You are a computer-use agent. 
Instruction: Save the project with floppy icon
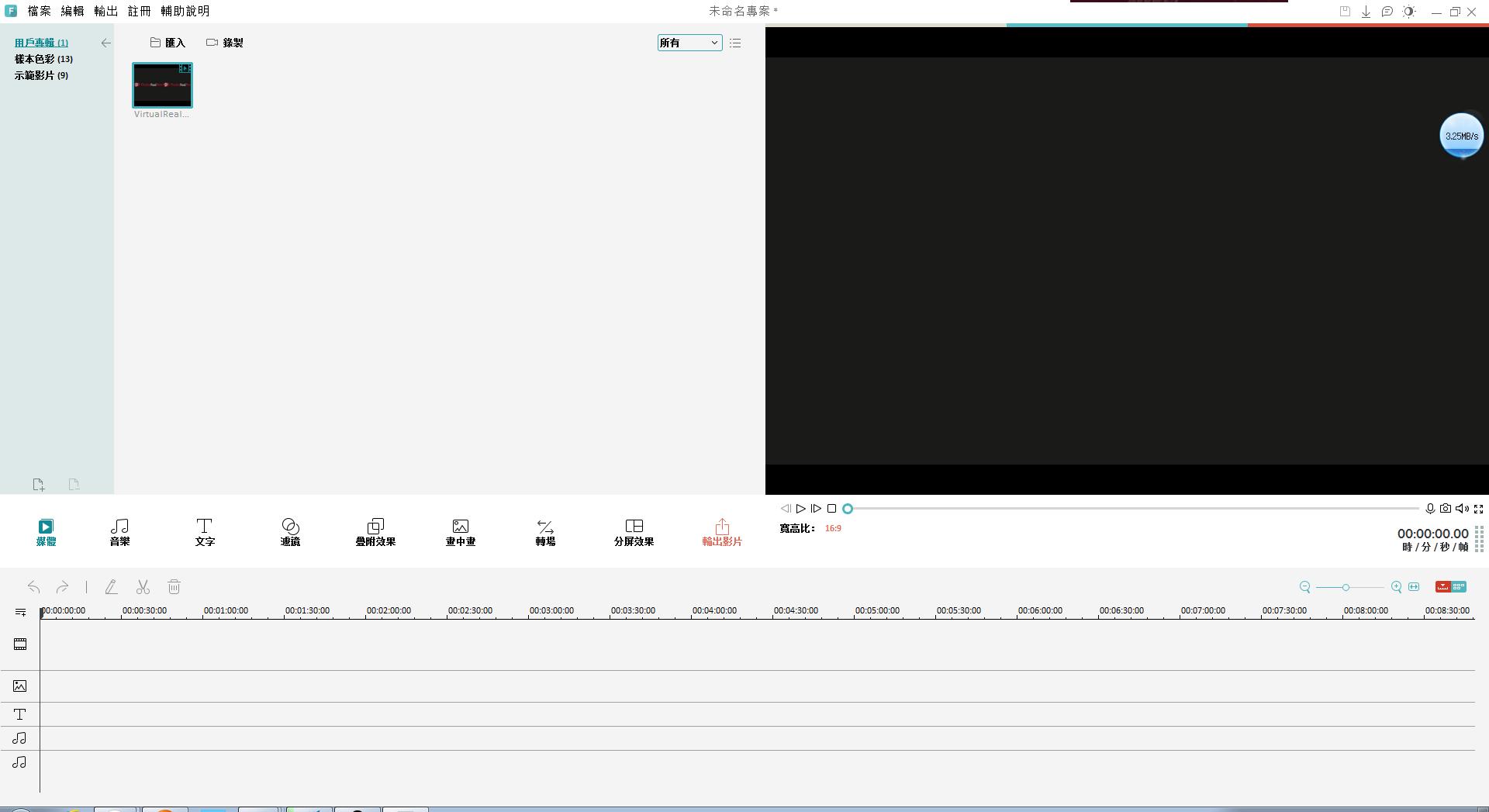[x=1345, y=11]
